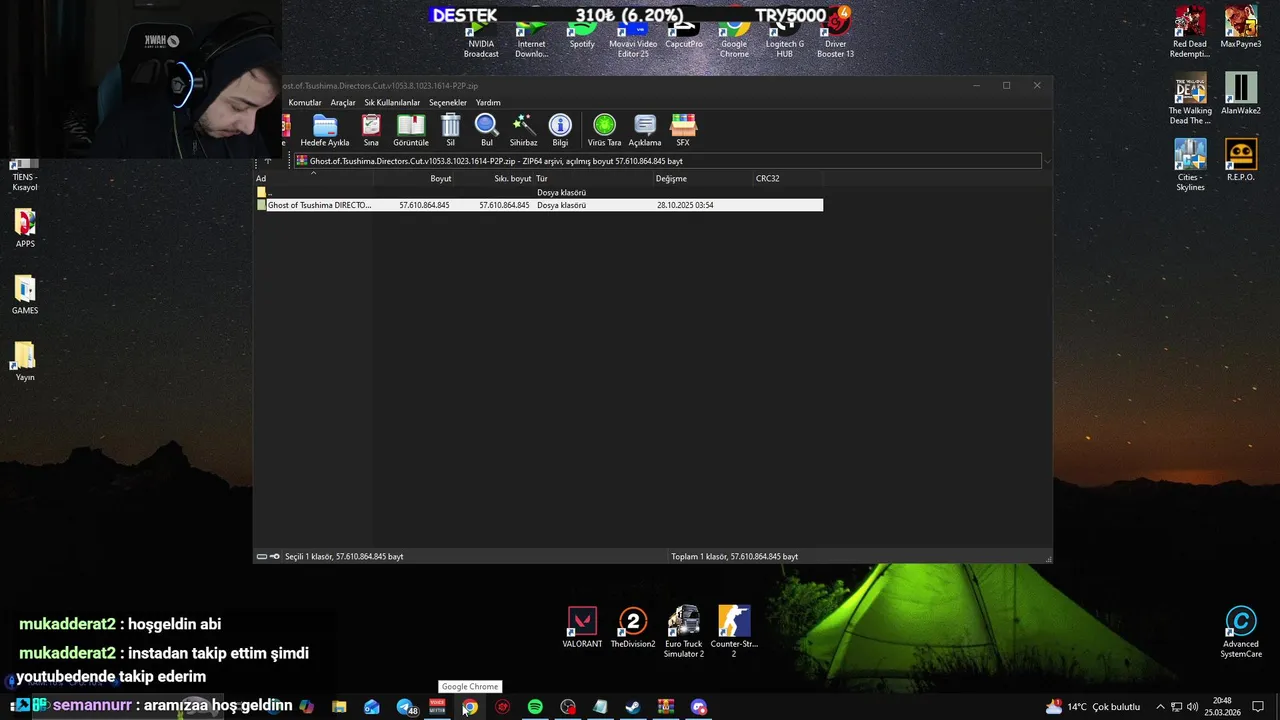Click the key icon in WinRAR status bar

pyautogui.click(x=275, y=556)
